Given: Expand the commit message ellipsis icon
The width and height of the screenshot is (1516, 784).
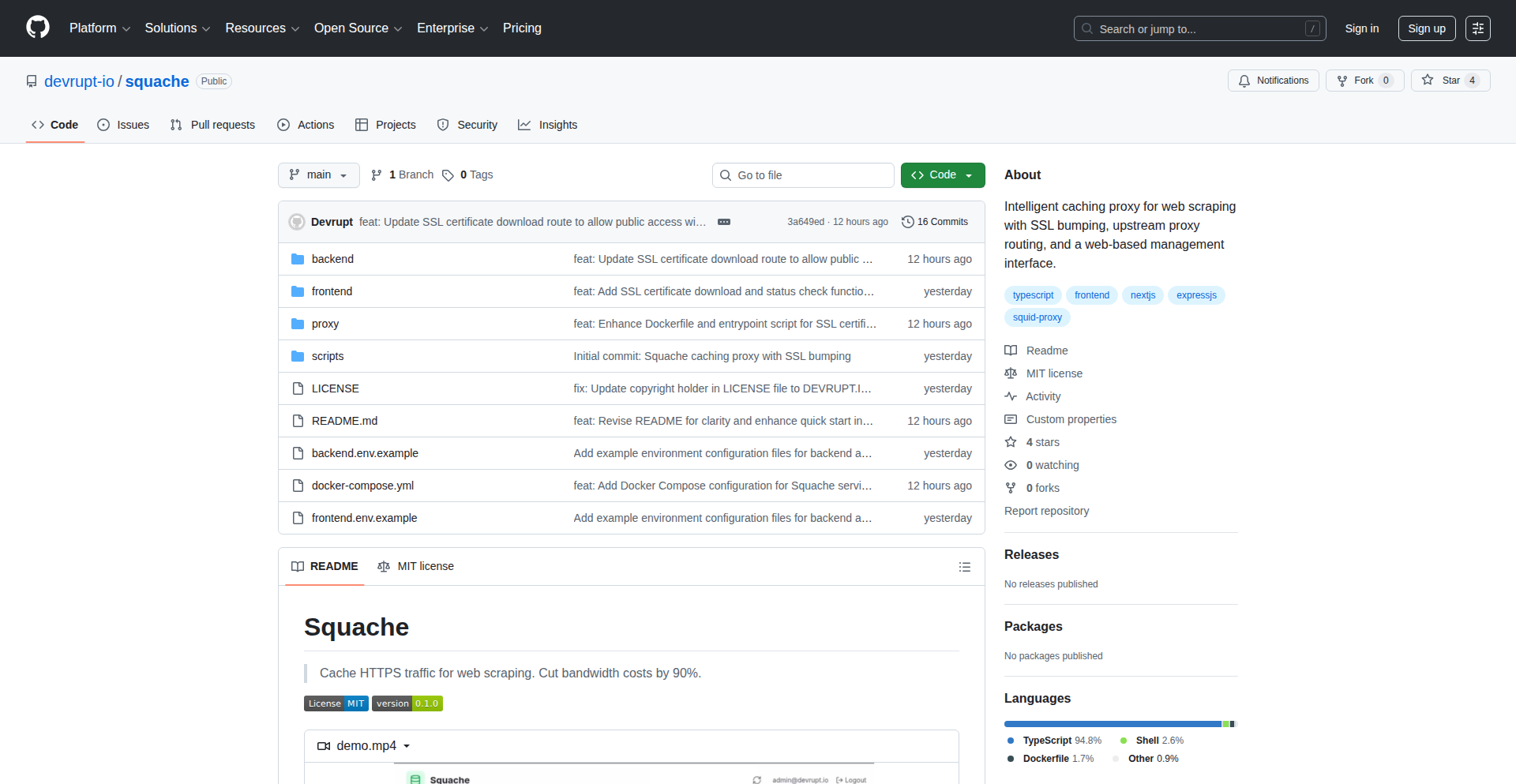Looking at the screenshot, I should [x=723, y=222].
